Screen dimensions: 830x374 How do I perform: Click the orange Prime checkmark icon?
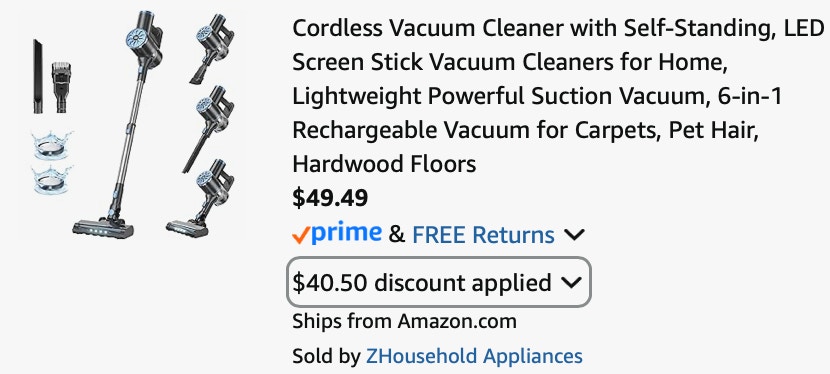(300, 235)
